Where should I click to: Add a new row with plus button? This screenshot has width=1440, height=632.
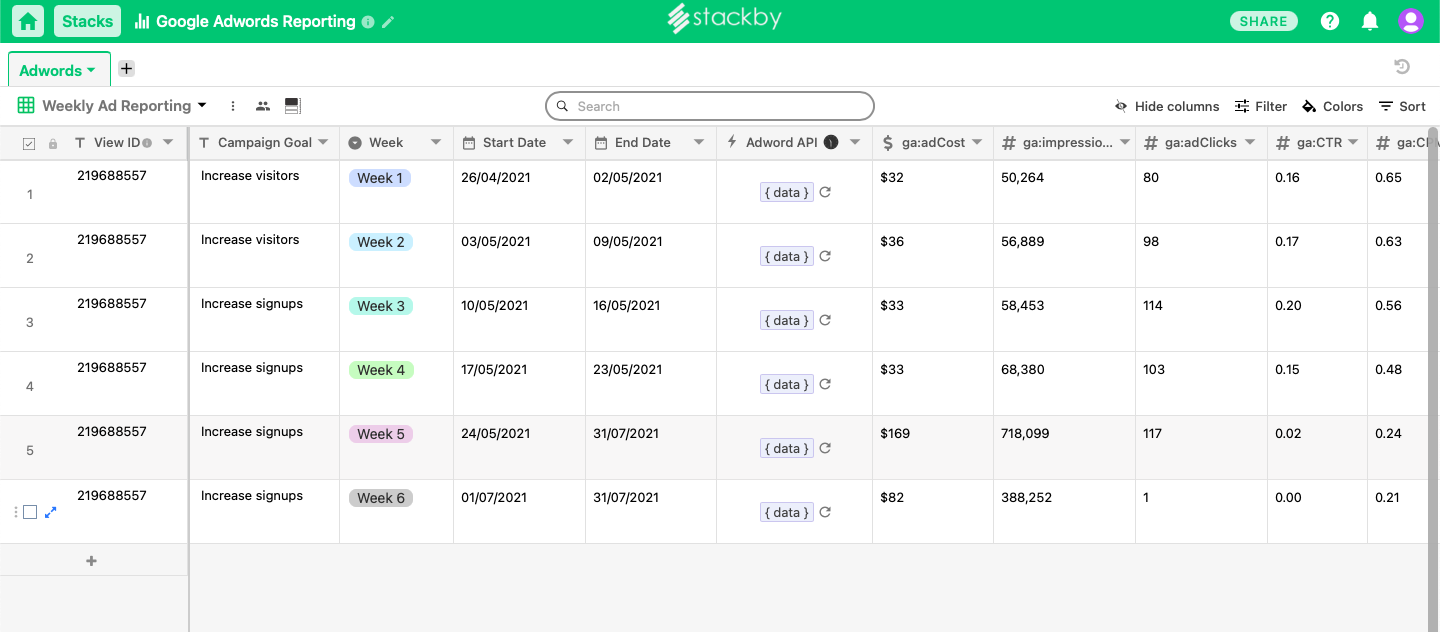[92, 561]
